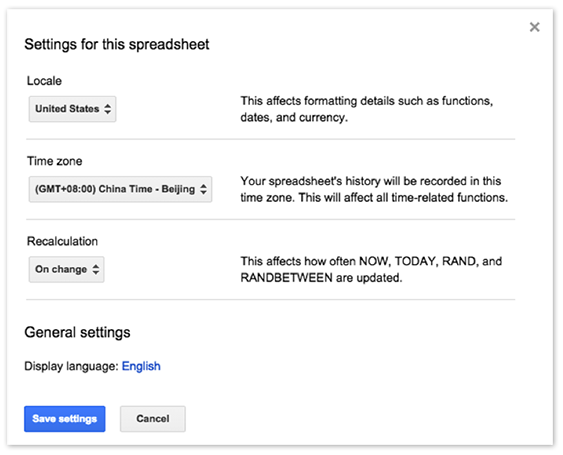Viewport: 563px width, 455px height.
Task: Close the spreadsheet settings dialog
Action: [x=534, y=27]
